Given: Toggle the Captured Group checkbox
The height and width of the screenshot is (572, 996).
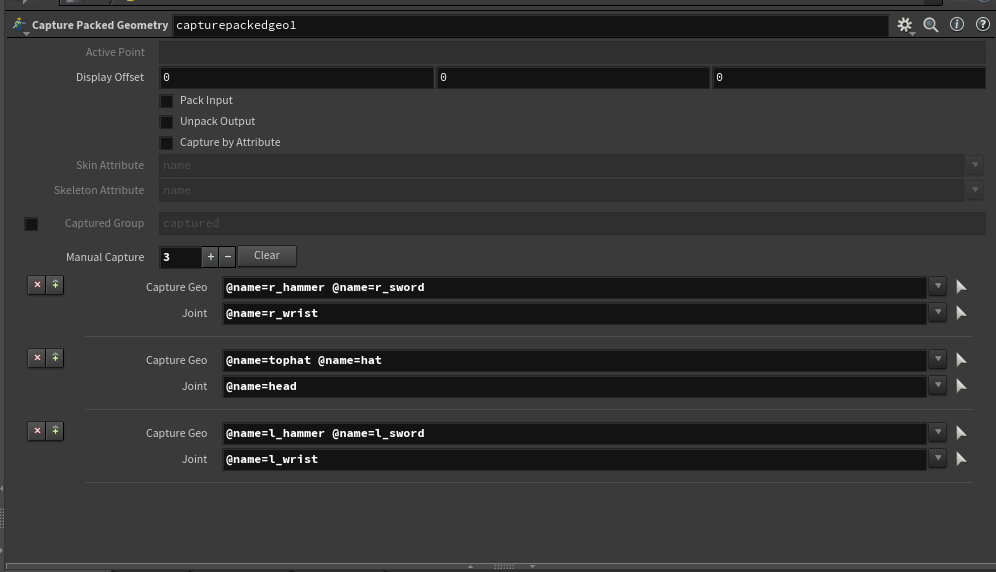Looking at the screenshot, I should (x=31, y=224).
